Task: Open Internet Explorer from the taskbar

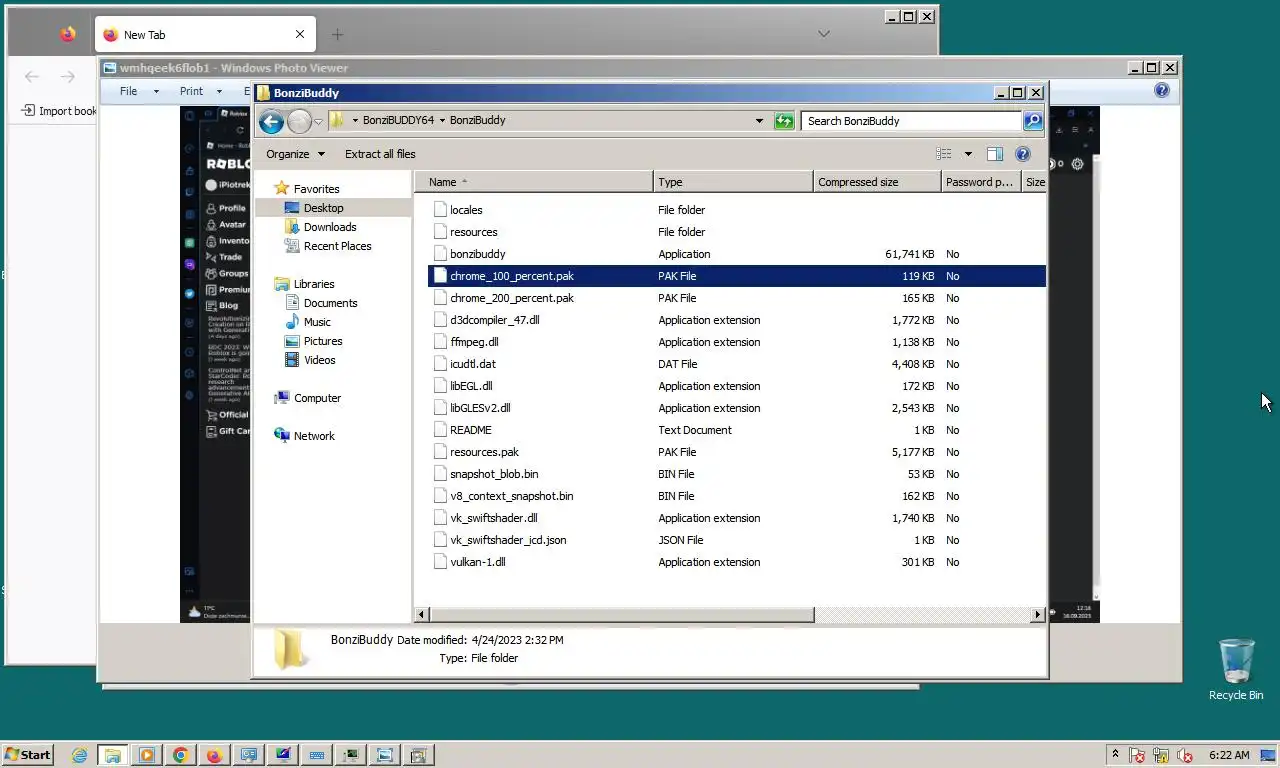Action: coord(79,755)
